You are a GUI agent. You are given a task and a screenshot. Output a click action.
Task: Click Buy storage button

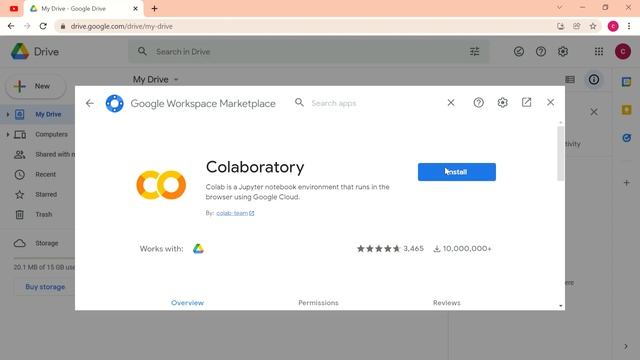pyautogui.click(x=45, y=287)
